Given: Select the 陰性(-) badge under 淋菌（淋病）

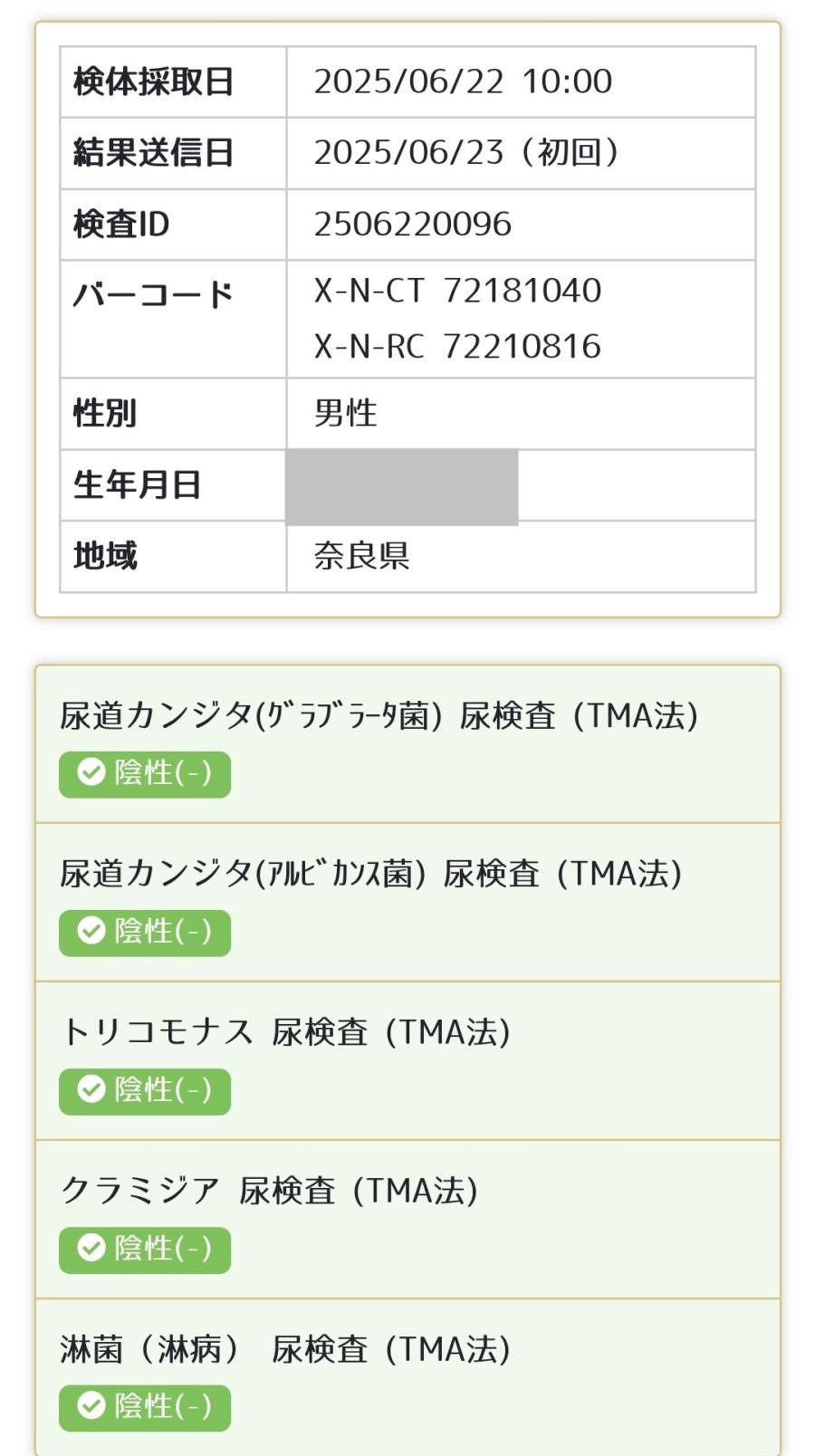Looking at the screenshot, I should pyautogui.click(x=145, y=1408).
